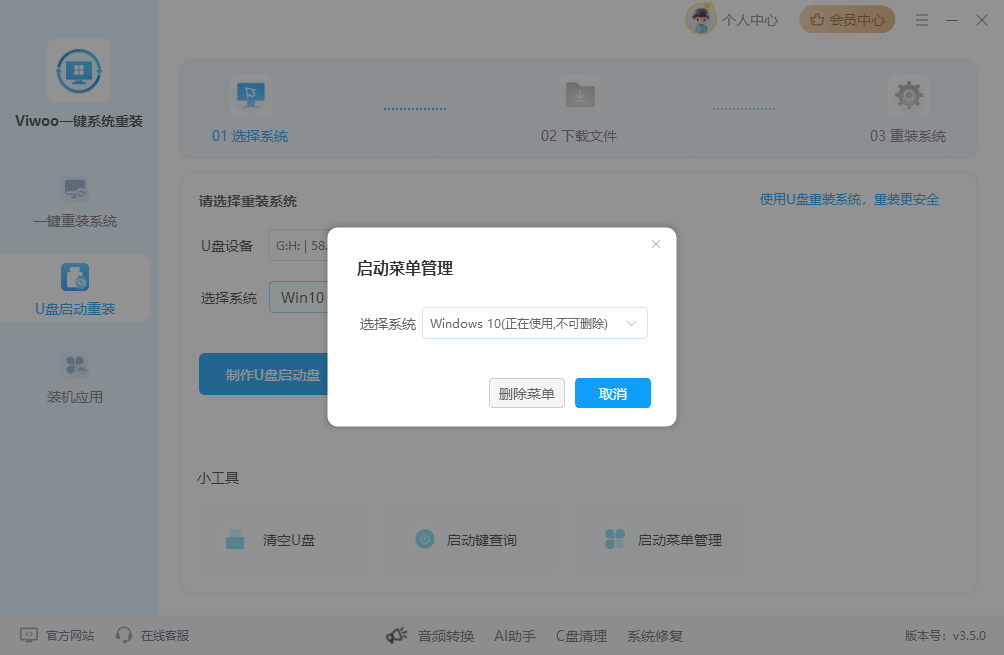Open the Win10 system selection combo box
This screenshot has height=655, width=1004.
point(299,298)
